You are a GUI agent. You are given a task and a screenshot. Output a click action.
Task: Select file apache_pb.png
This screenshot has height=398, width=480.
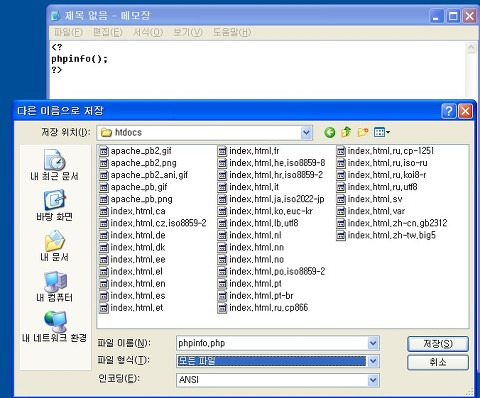136,199
